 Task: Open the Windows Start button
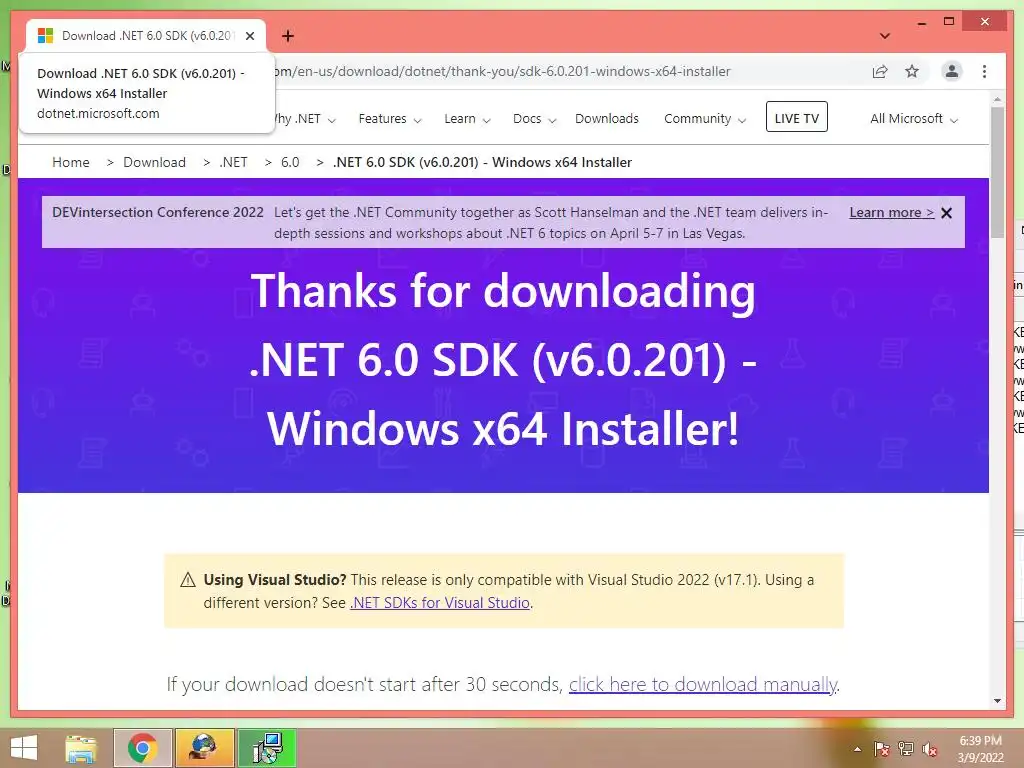pyautogui.click(x=24, y=748)
